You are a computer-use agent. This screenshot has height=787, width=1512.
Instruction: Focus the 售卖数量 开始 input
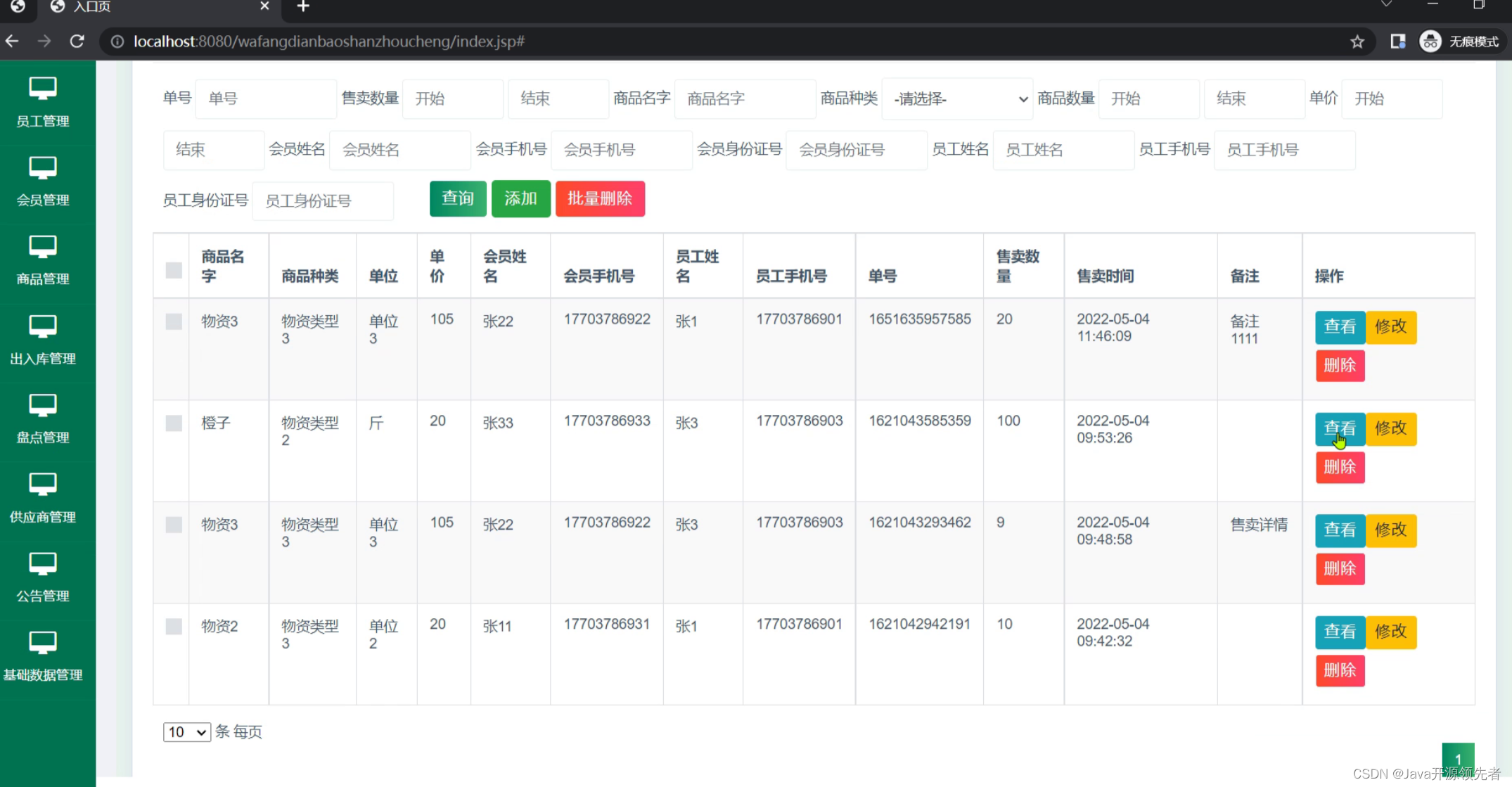(x=453, y=99)
